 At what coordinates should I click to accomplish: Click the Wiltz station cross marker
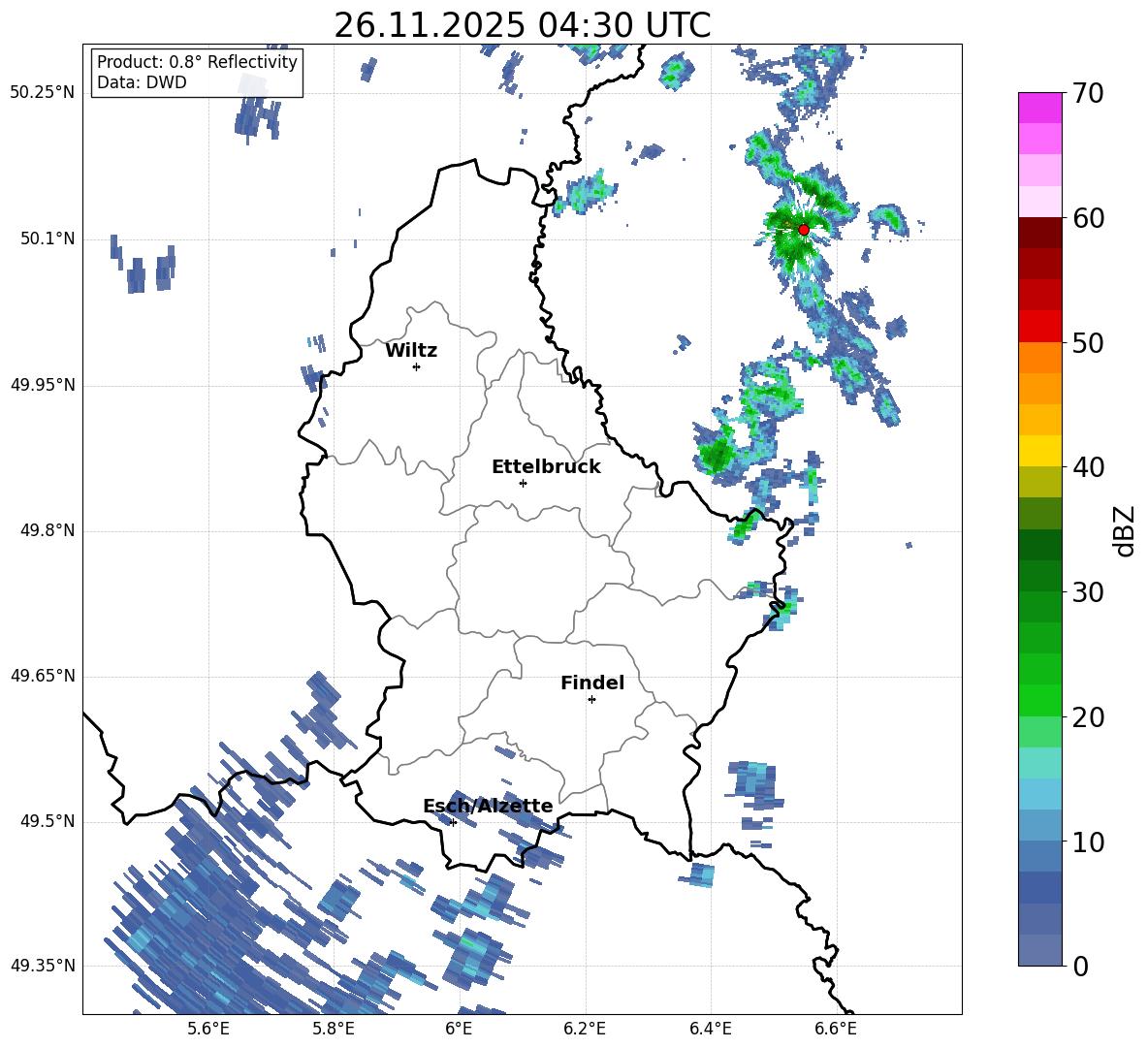pyautogui.click(x=417, y=366)
